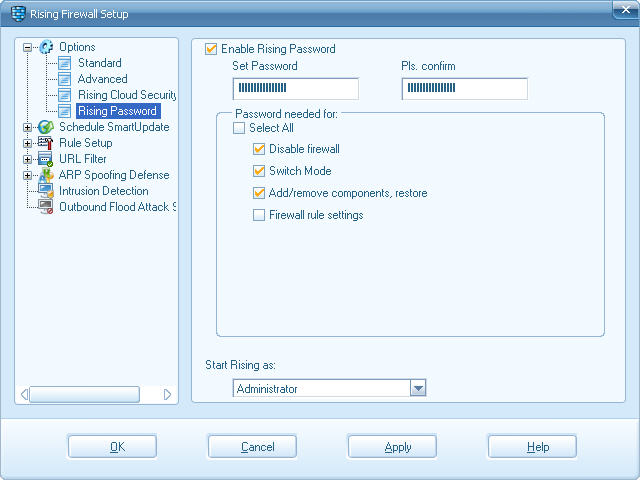Viewport: 640px width, 480px height.
Task: Click the tree scroll left arrow
Action: pos(24,395)
